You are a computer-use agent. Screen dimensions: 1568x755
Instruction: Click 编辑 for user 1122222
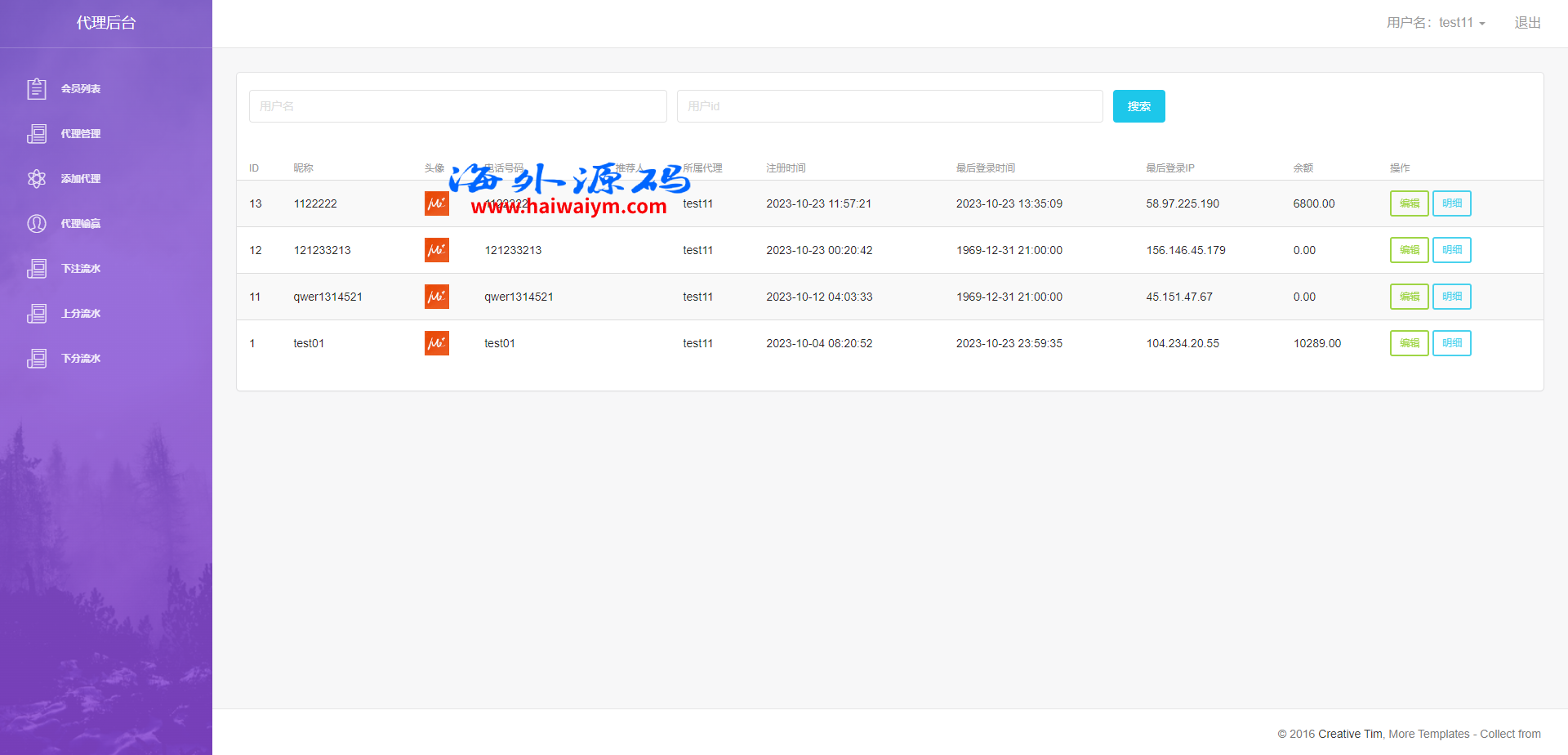pos(1409,203)
